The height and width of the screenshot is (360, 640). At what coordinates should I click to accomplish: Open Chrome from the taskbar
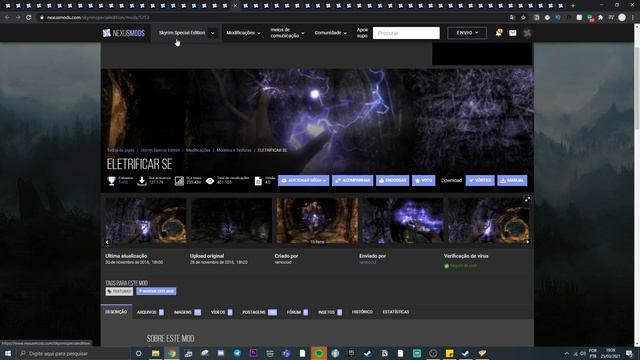coord(172,353)
